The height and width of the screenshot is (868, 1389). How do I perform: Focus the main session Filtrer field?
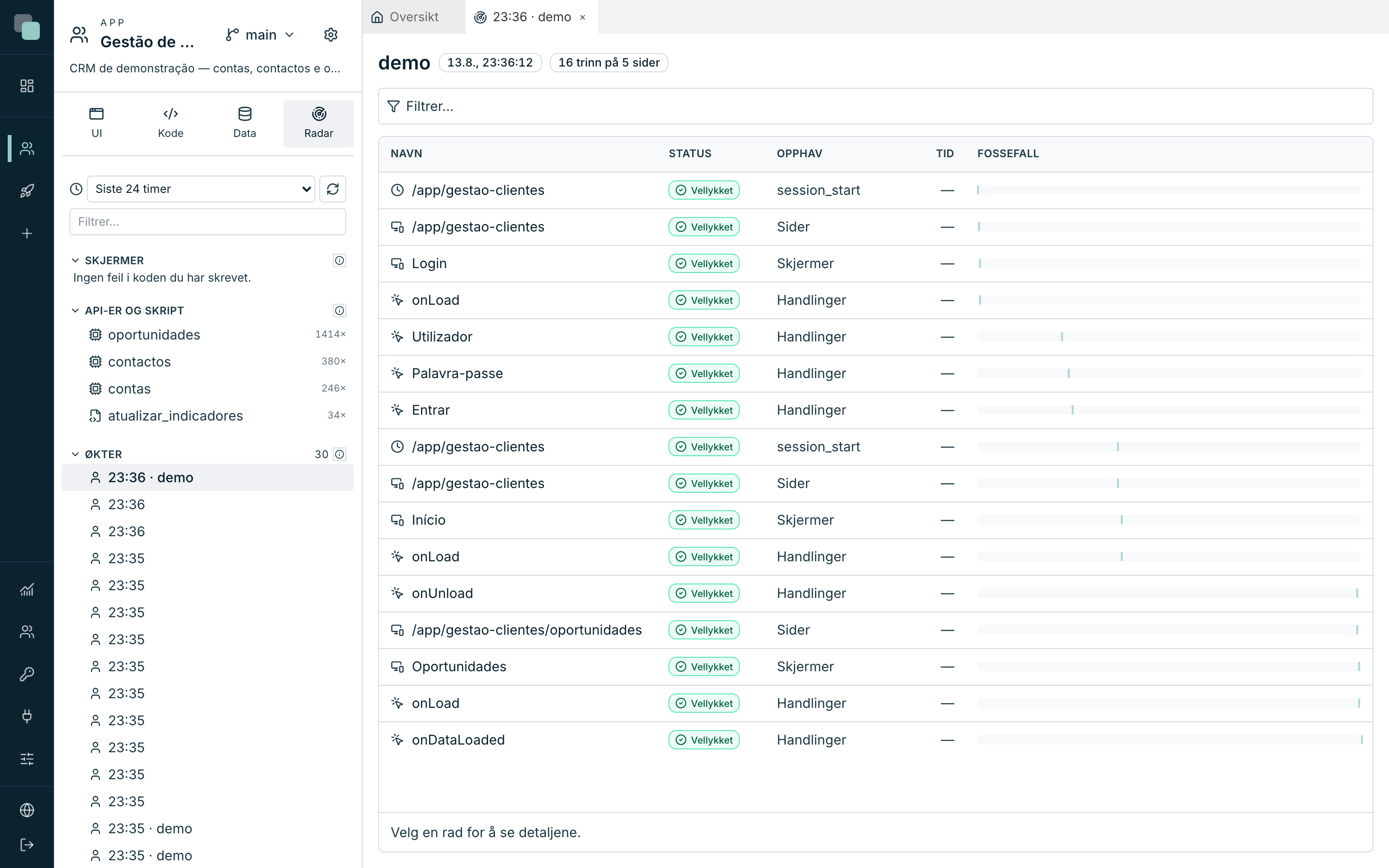click(x=875, y=106)
